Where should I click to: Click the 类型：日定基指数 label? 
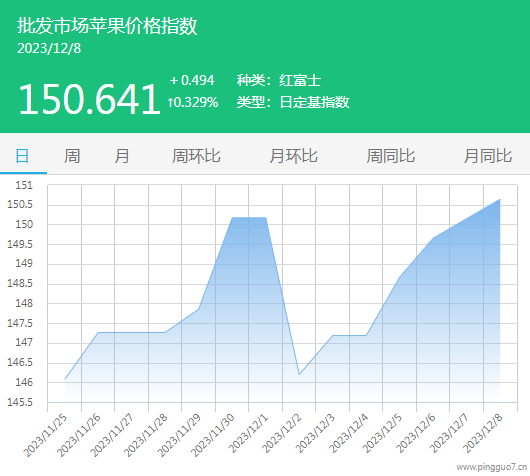(293, 102)
